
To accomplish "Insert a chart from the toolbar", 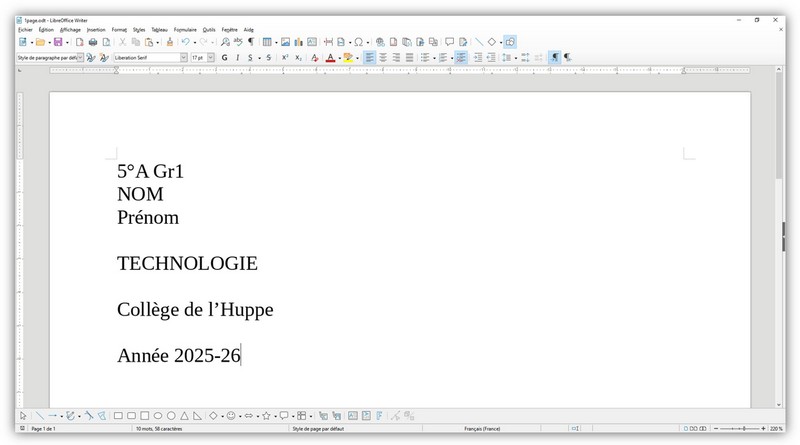I will (x=298, y=42).
